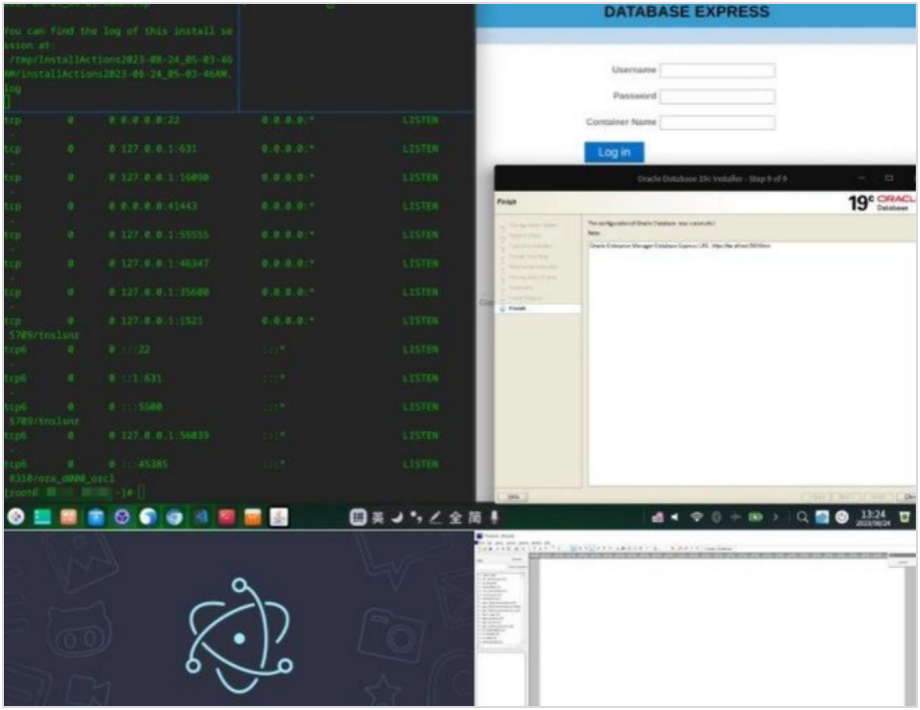Open the green terminal-style icon in the dock
Viewport: 920px width, 710px height.
pos(42,517)
